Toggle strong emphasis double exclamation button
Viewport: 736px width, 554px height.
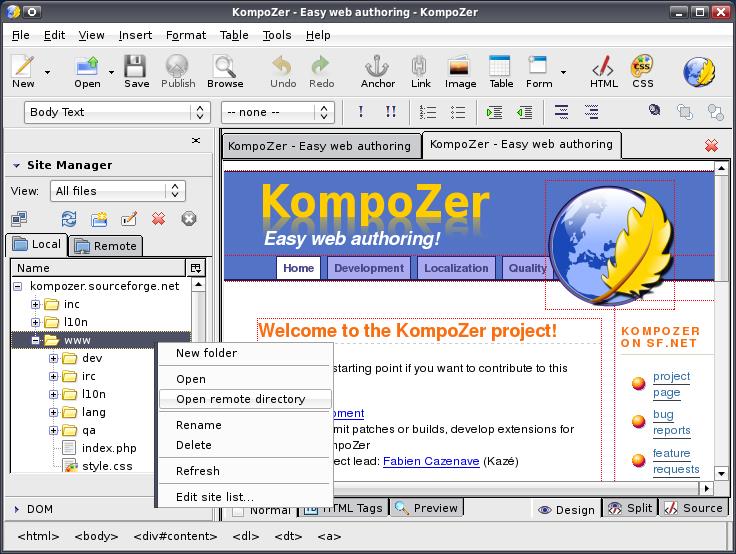[391, 112]
